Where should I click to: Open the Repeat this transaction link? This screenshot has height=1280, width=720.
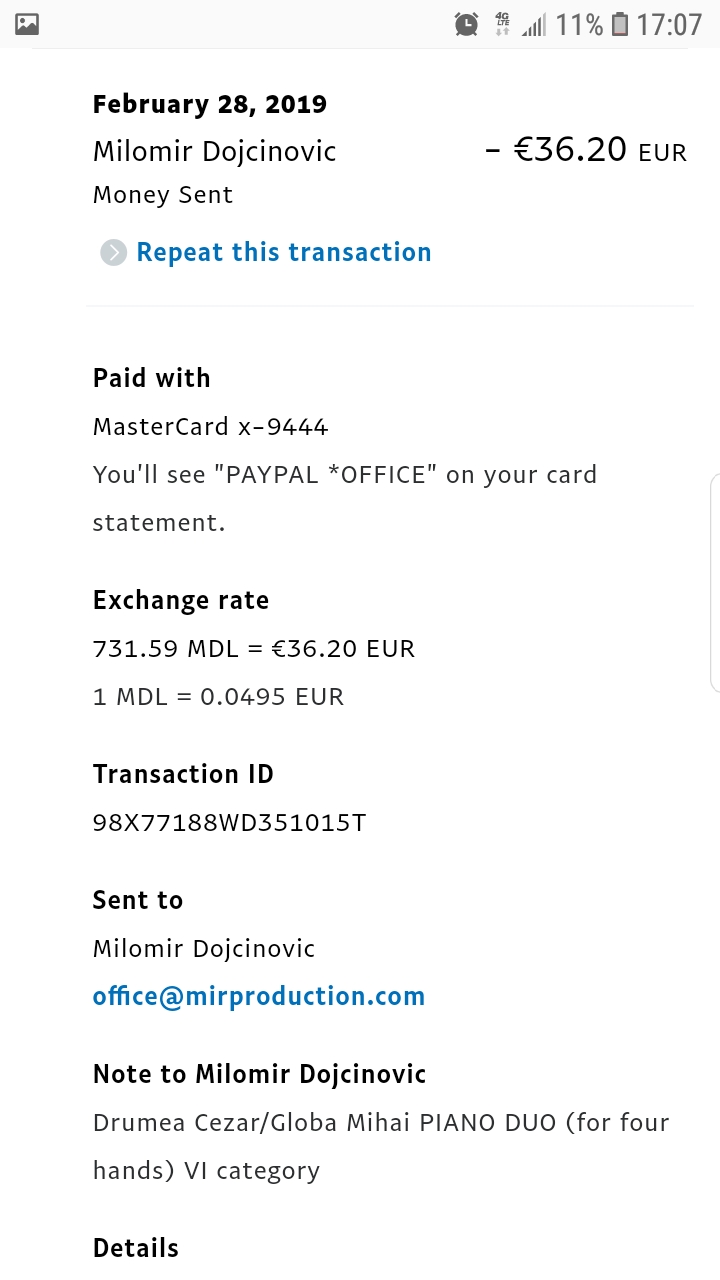point(283,252)
